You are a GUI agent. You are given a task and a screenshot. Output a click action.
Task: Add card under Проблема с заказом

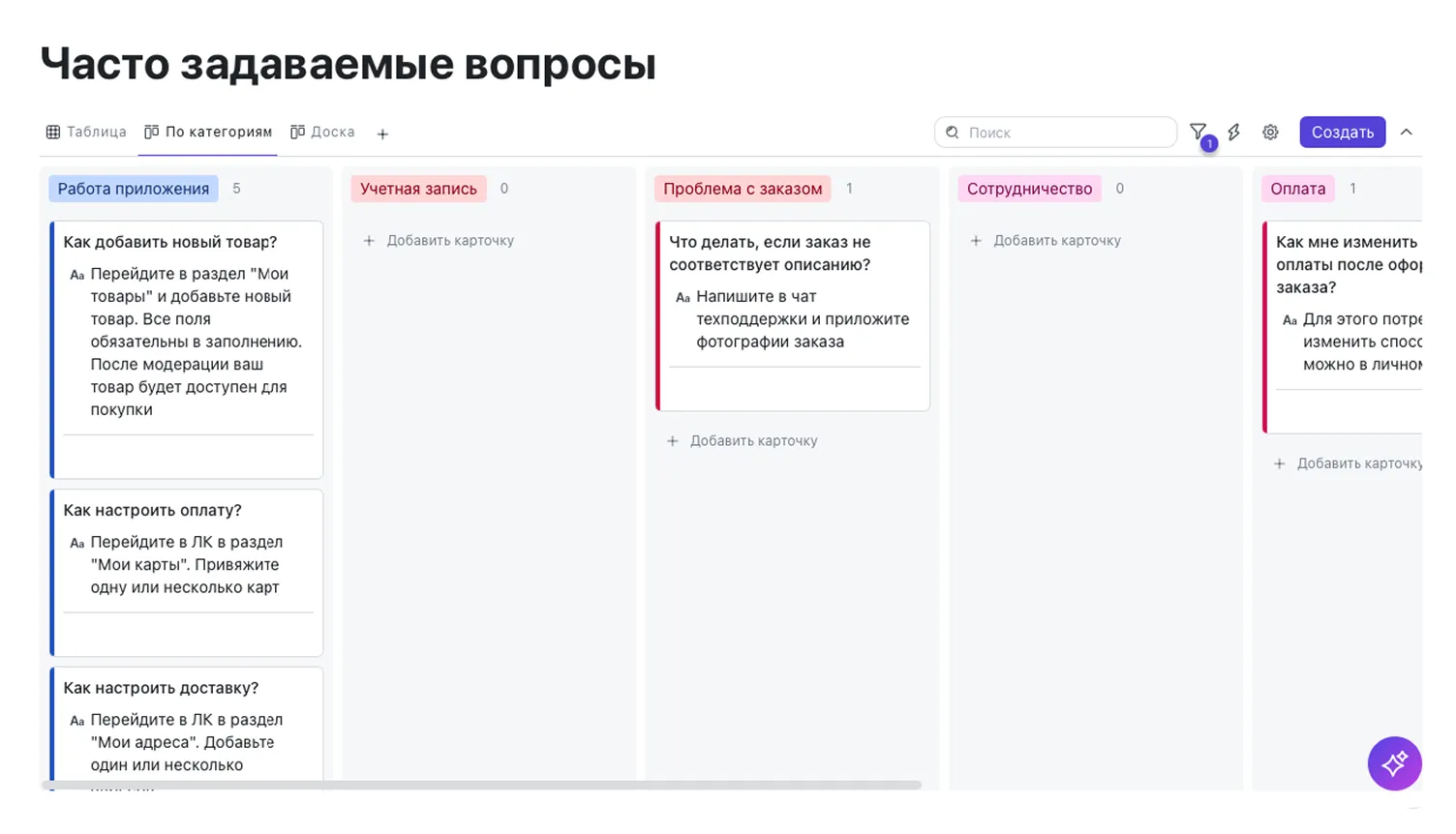point(743,441)
